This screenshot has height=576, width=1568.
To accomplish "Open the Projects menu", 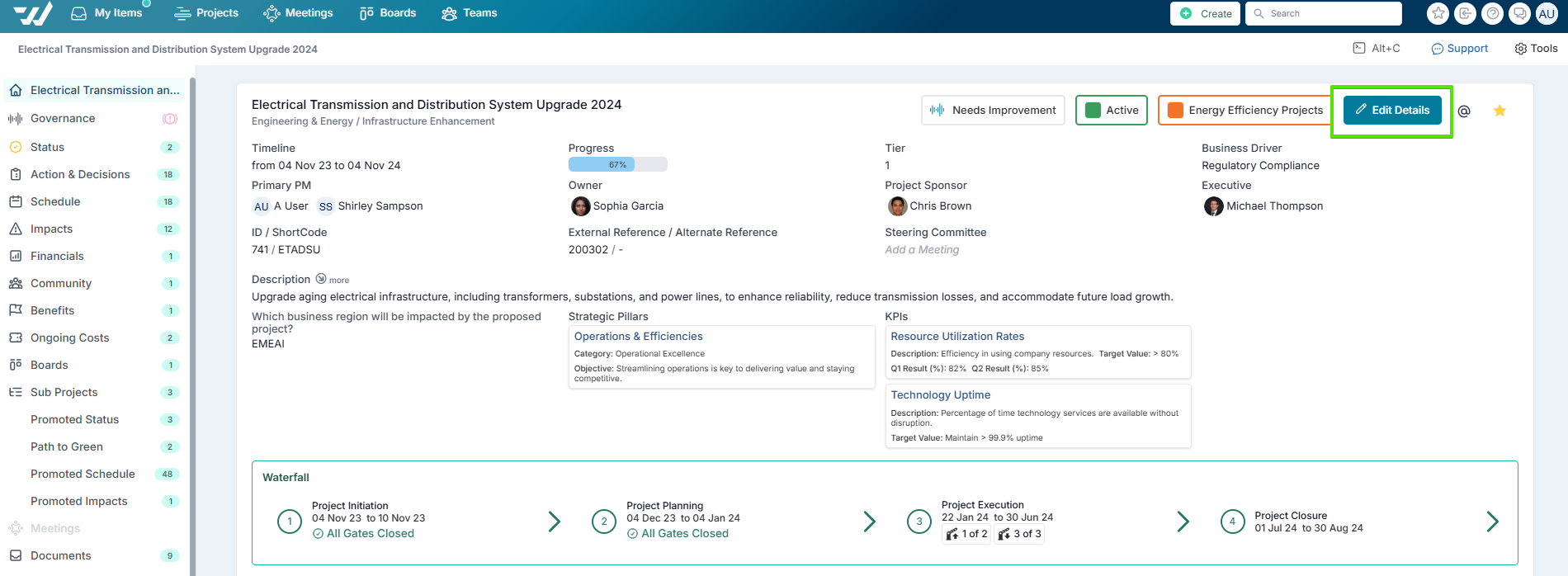I will [x=206, y=13].
